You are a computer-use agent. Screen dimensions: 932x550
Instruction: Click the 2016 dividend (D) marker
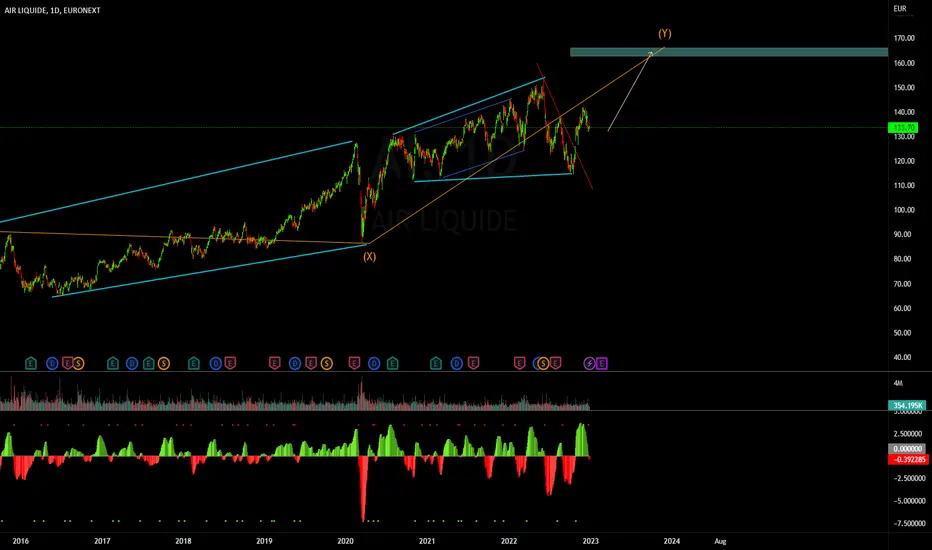[52, 363]
